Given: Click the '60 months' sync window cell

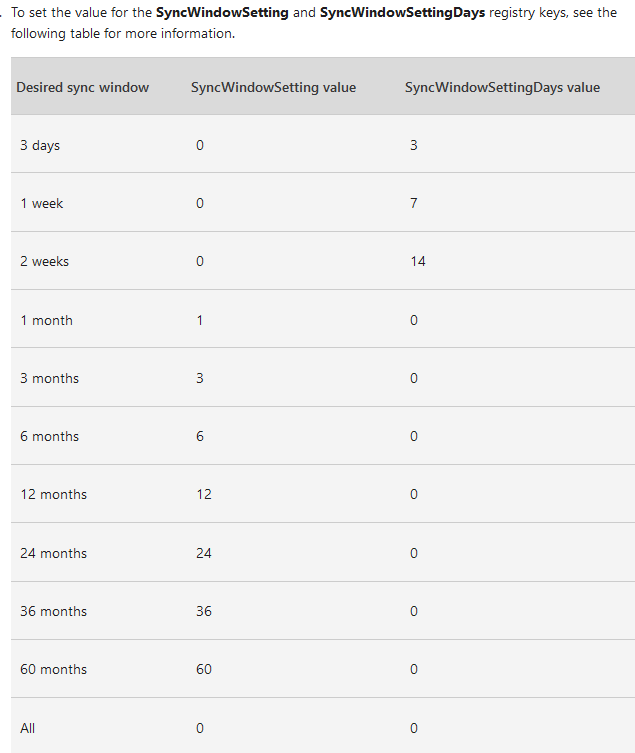Looking at the screenshot, I should (53, 669).
